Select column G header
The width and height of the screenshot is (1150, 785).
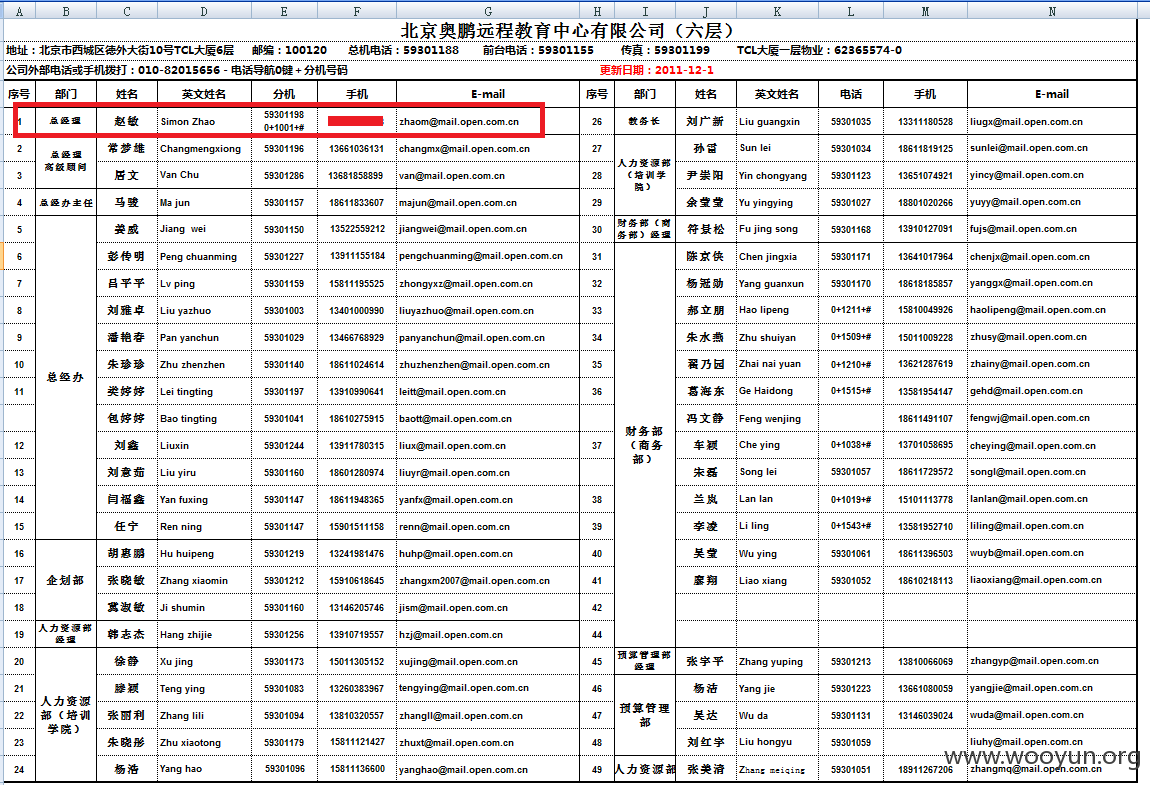[x=488, y=11]
